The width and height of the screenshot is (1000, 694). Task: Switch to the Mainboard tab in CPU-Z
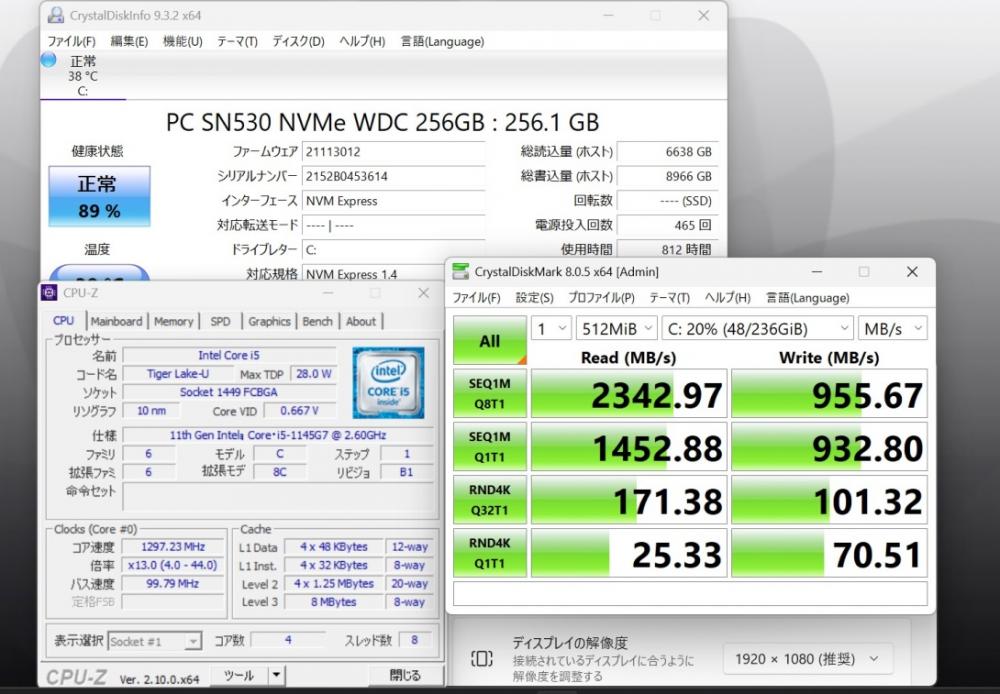116,321
